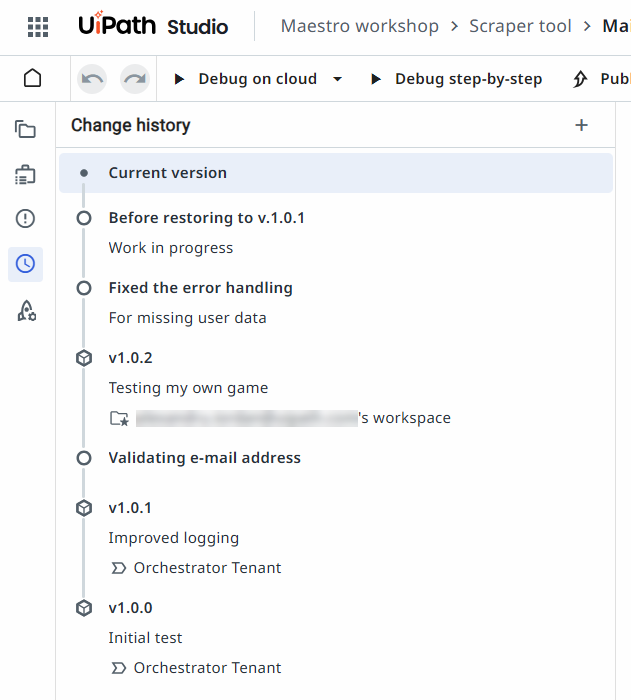The height and width of the screenshot is (700, 631).
Task: Run Debug step-by-step
Action: 456,79
